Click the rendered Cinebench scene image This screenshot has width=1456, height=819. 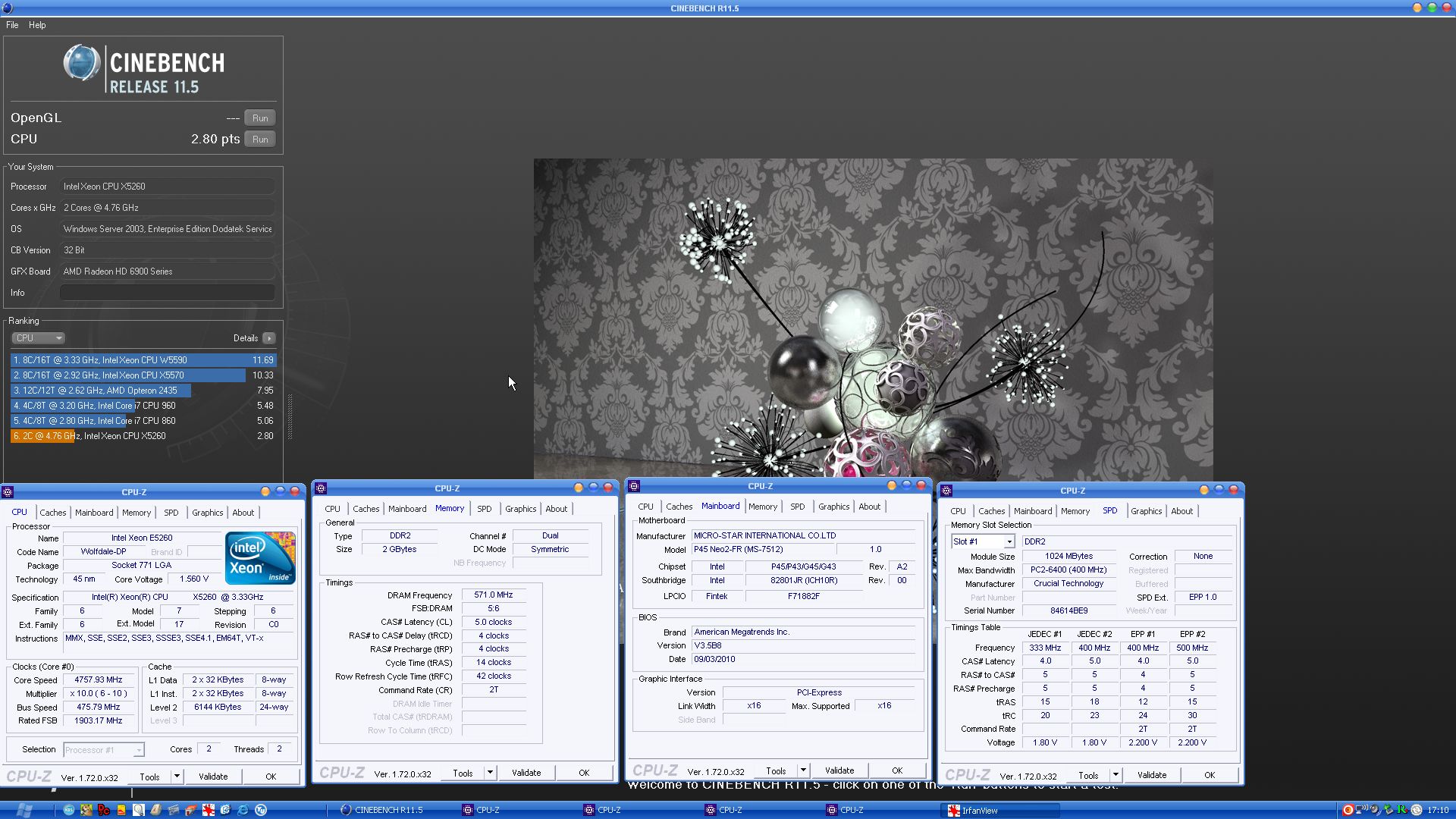coord(873,318)
